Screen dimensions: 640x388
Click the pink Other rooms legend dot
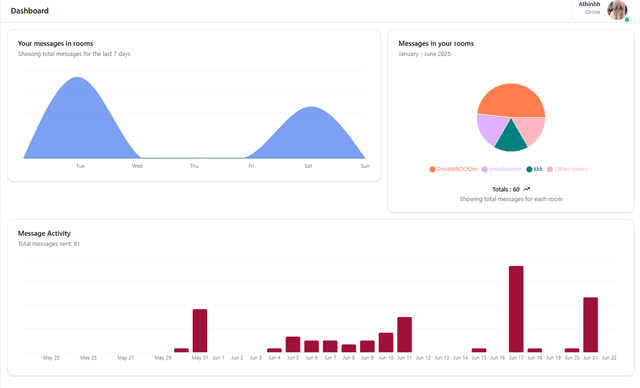pyautogui.click(x=550, y=169)
